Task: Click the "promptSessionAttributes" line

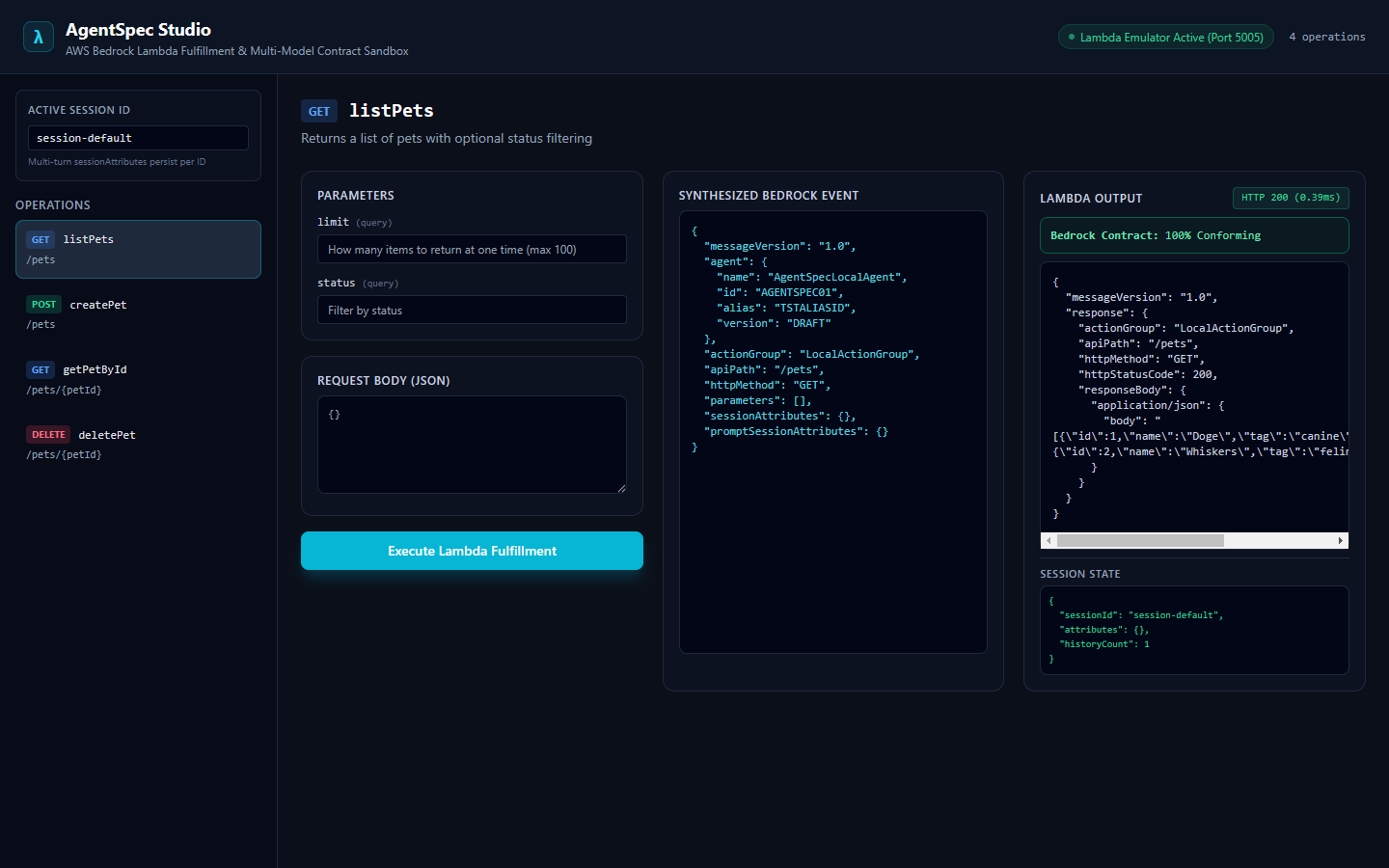Action: (796, 431)
